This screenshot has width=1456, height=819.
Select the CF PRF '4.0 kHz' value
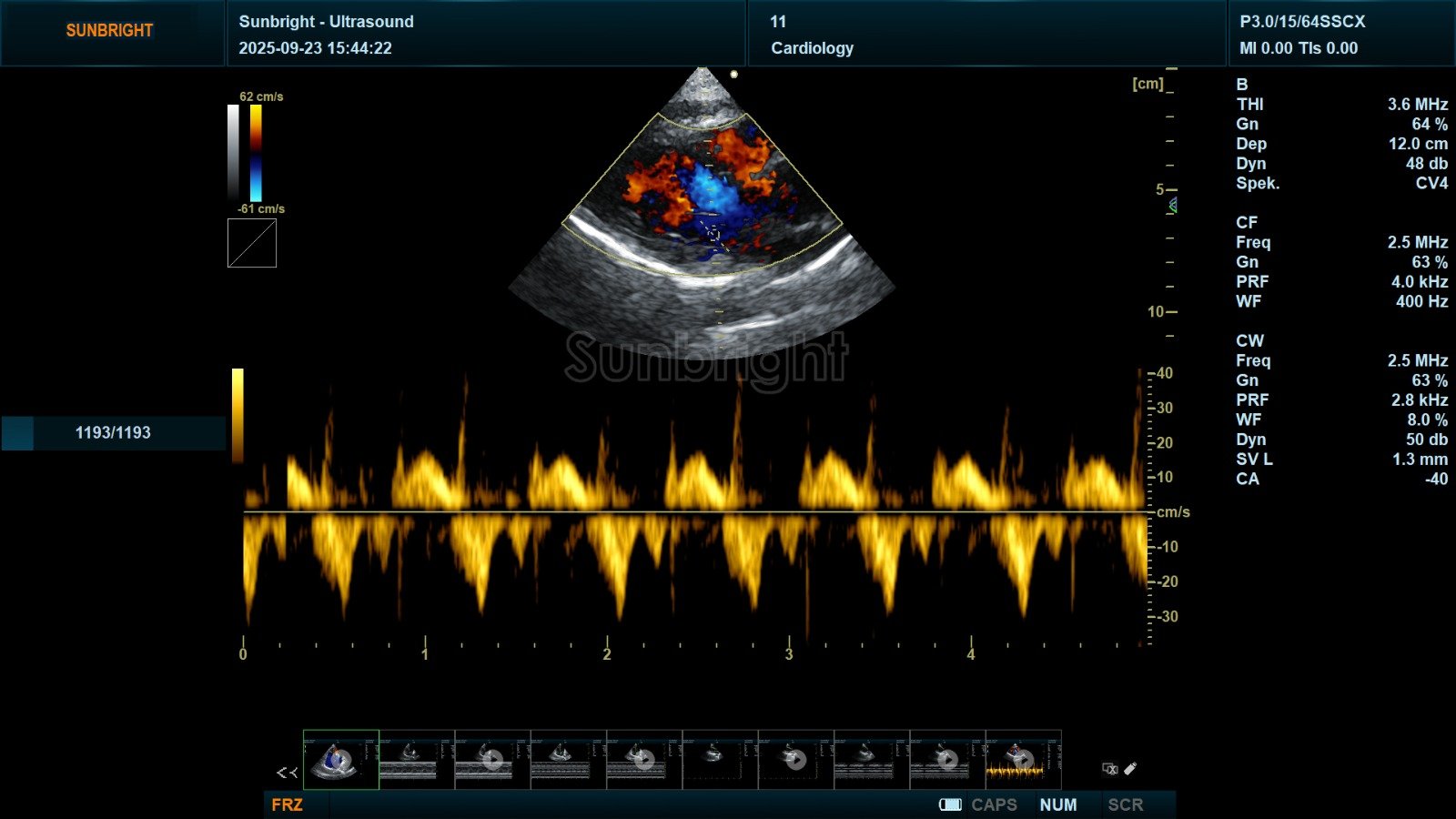click(x=1420, y=281)
